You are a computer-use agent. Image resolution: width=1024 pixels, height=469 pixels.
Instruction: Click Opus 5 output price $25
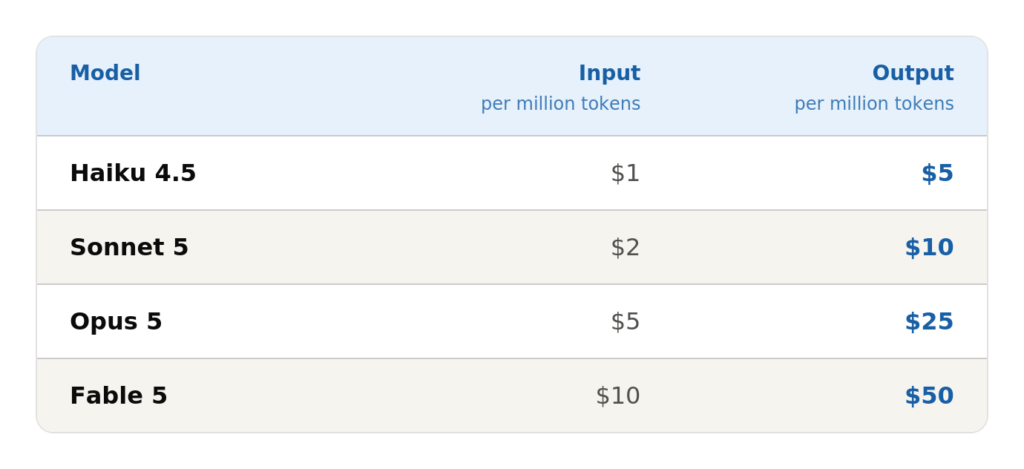(x=929, y=321)
